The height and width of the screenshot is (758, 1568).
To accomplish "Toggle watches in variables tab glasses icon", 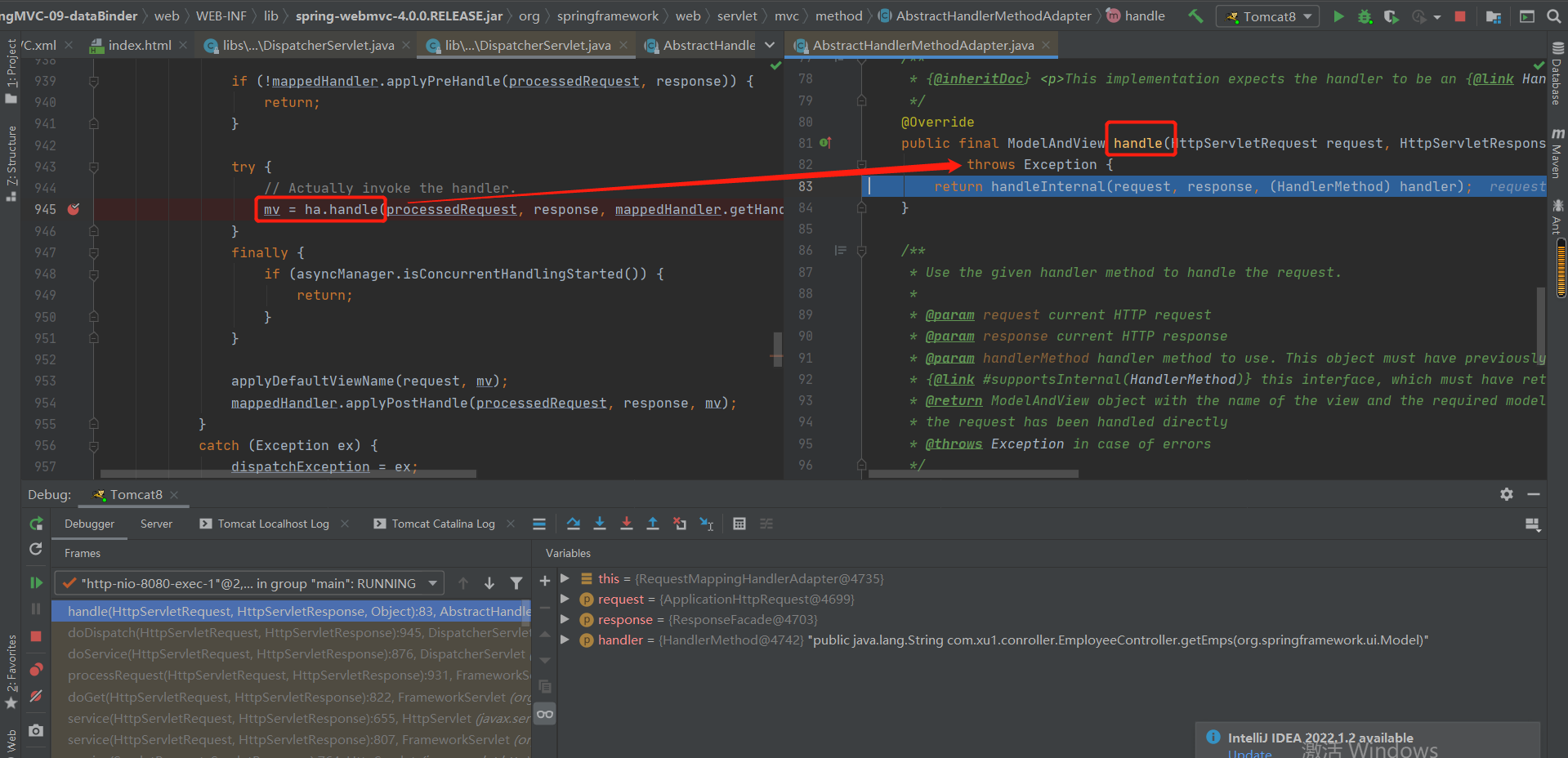I will [x=545, y=714].
